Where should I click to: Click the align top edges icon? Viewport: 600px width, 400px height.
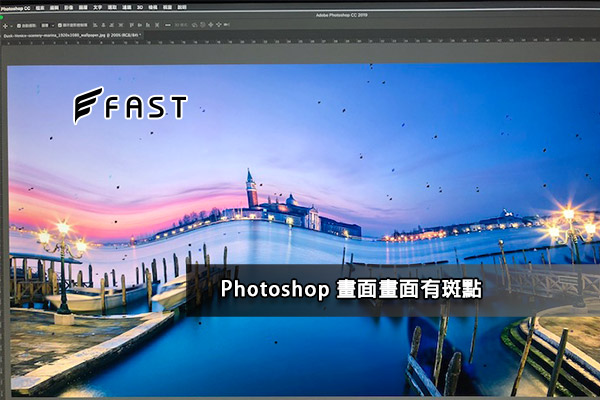132,25
